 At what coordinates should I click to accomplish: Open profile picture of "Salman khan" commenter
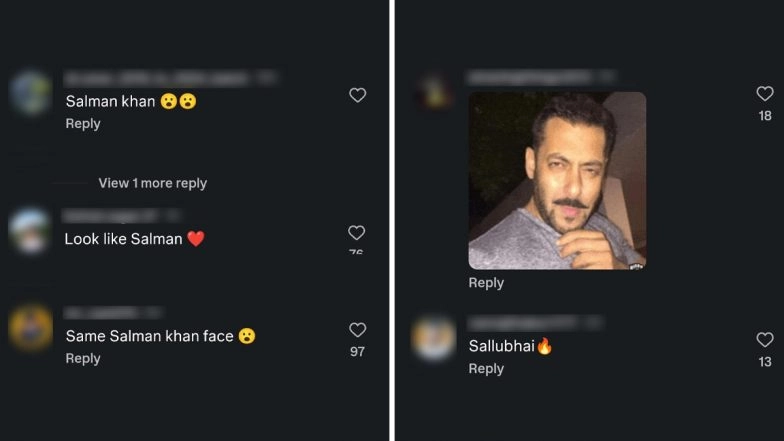[31, 93]
